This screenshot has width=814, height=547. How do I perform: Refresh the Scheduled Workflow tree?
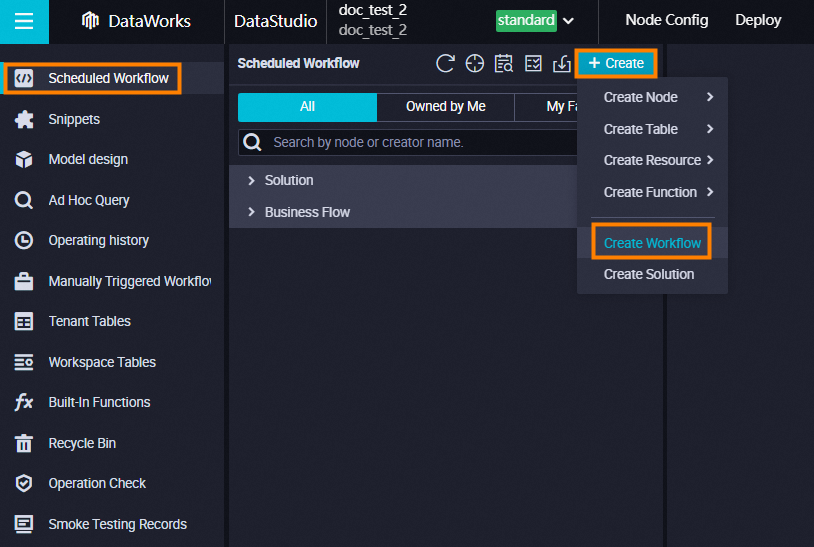[x=445, y=63]
